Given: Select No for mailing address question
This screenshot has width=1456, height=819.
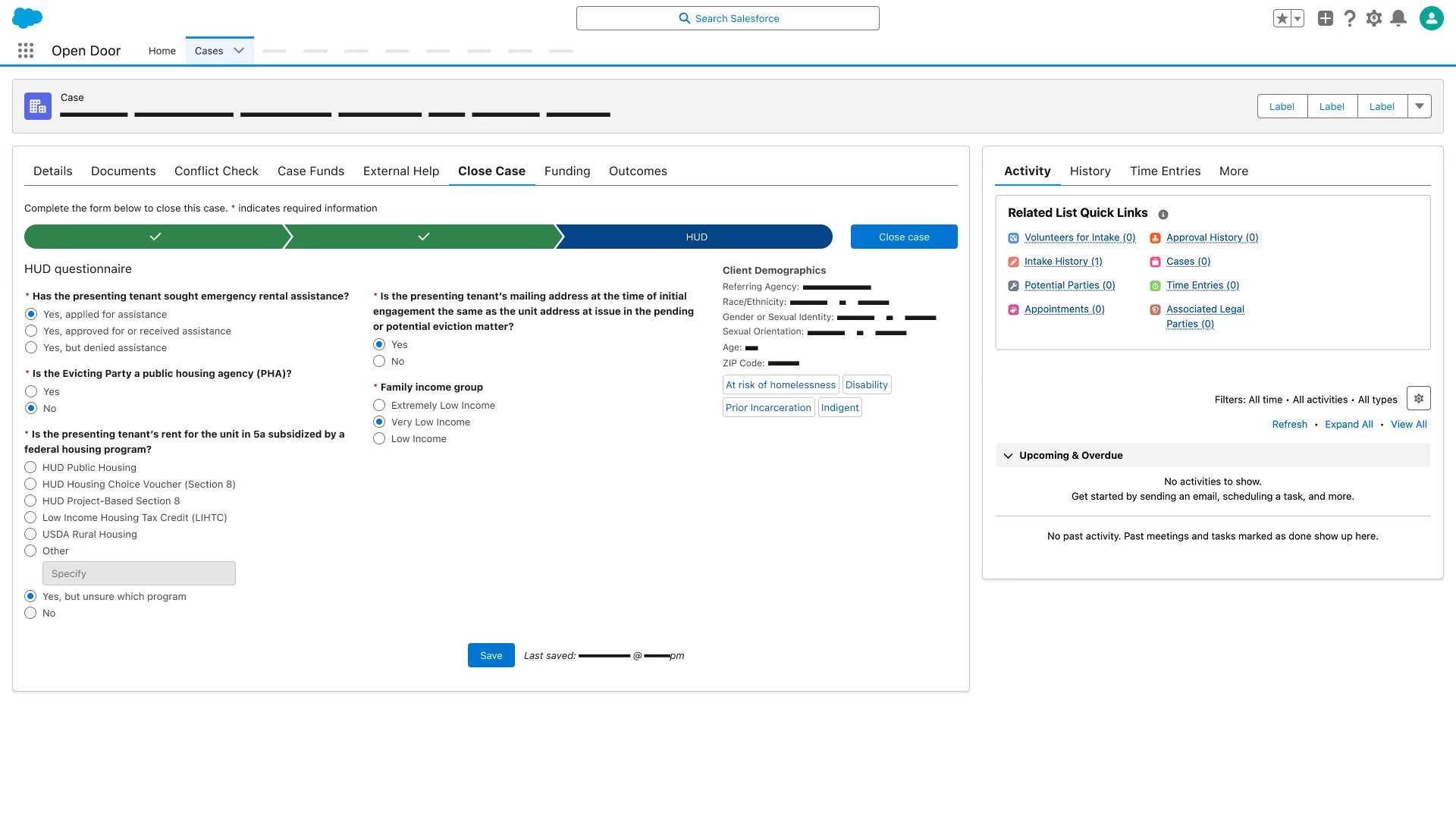Looking at the screenshot, I should coord(379,361).
